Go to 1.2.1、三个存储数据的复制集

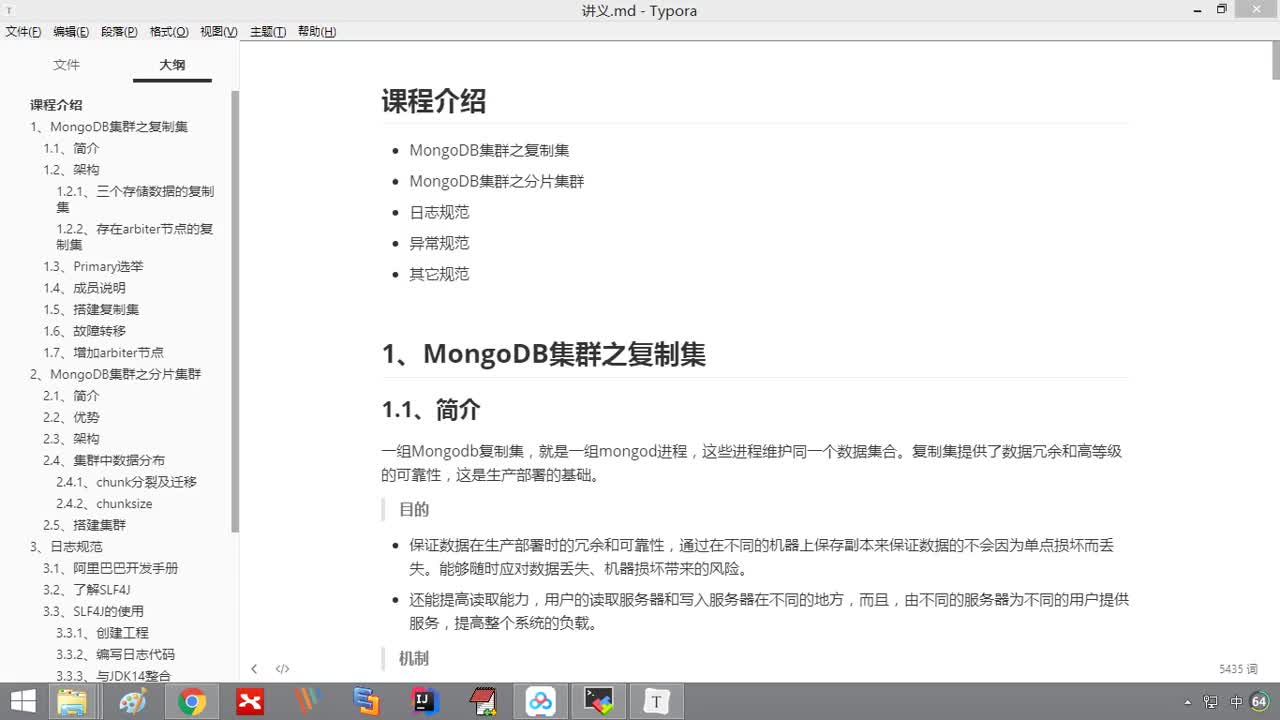(x=135, y=199)
